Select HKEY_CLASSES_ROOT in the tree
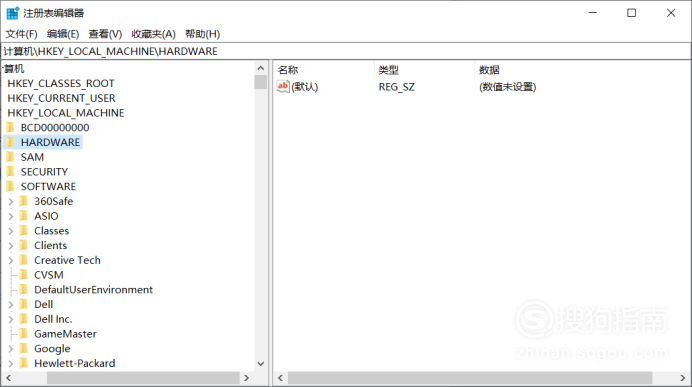Viewport: 692px width, 387px height. (61, 83)
